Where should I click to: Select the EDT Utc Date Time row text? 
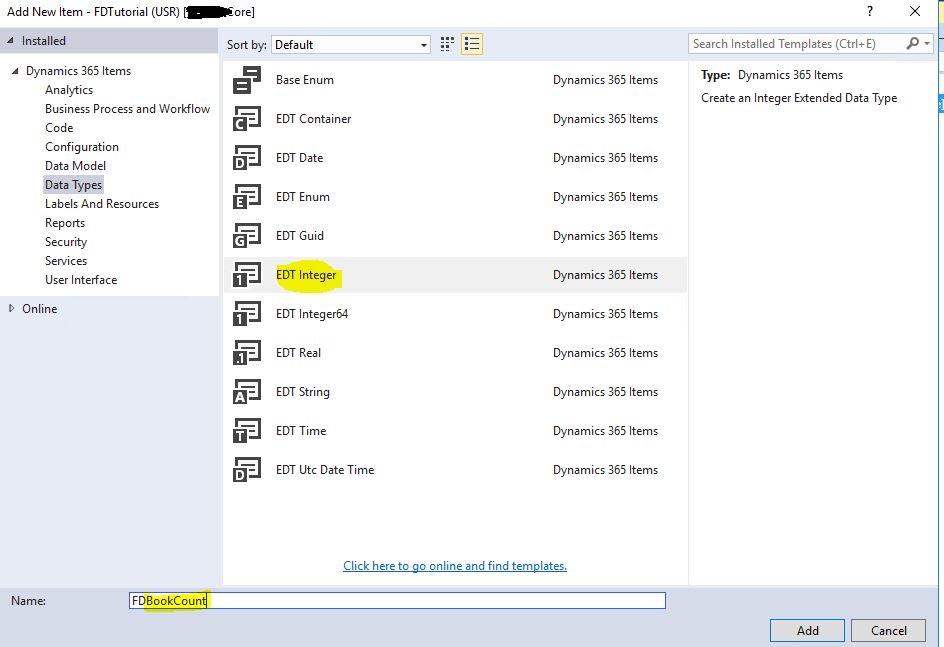[325, 470]
